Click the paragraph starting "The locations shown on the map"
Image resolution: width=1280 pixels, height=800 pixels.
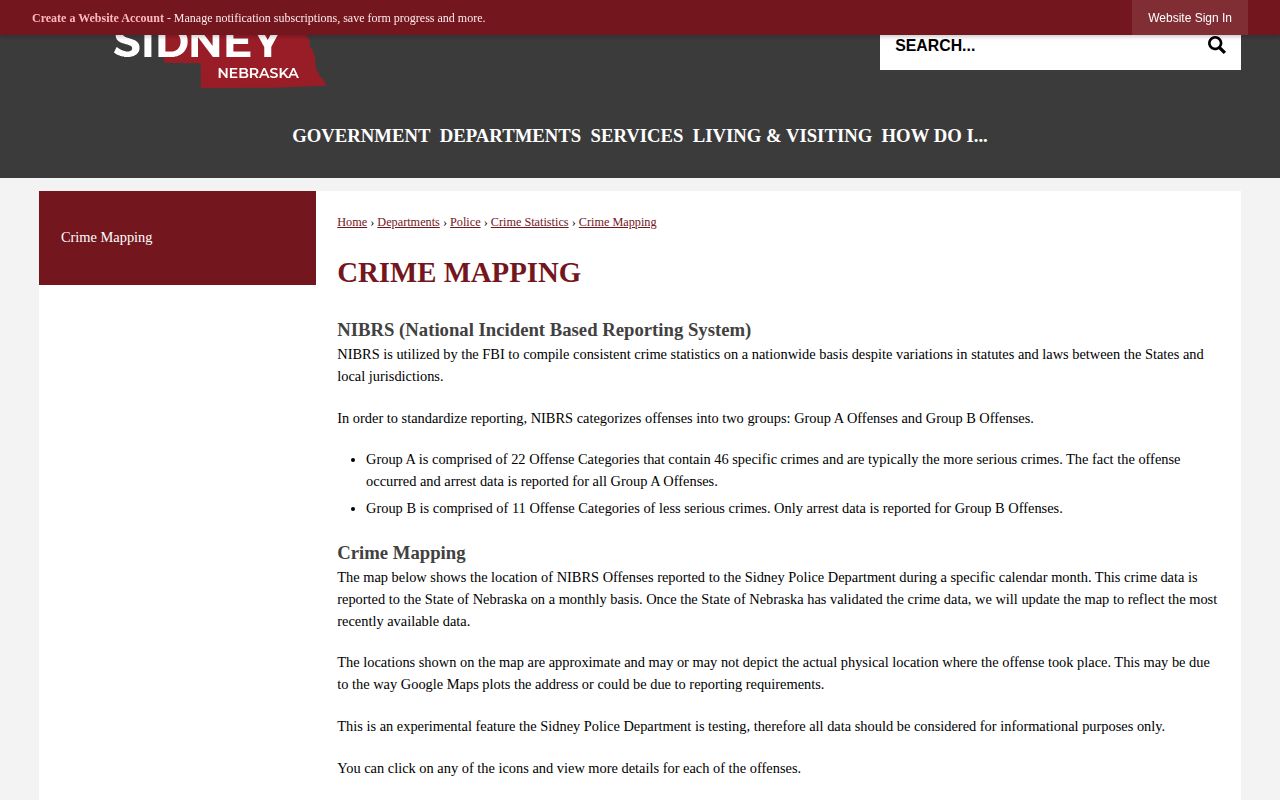(x=773, y=673)
